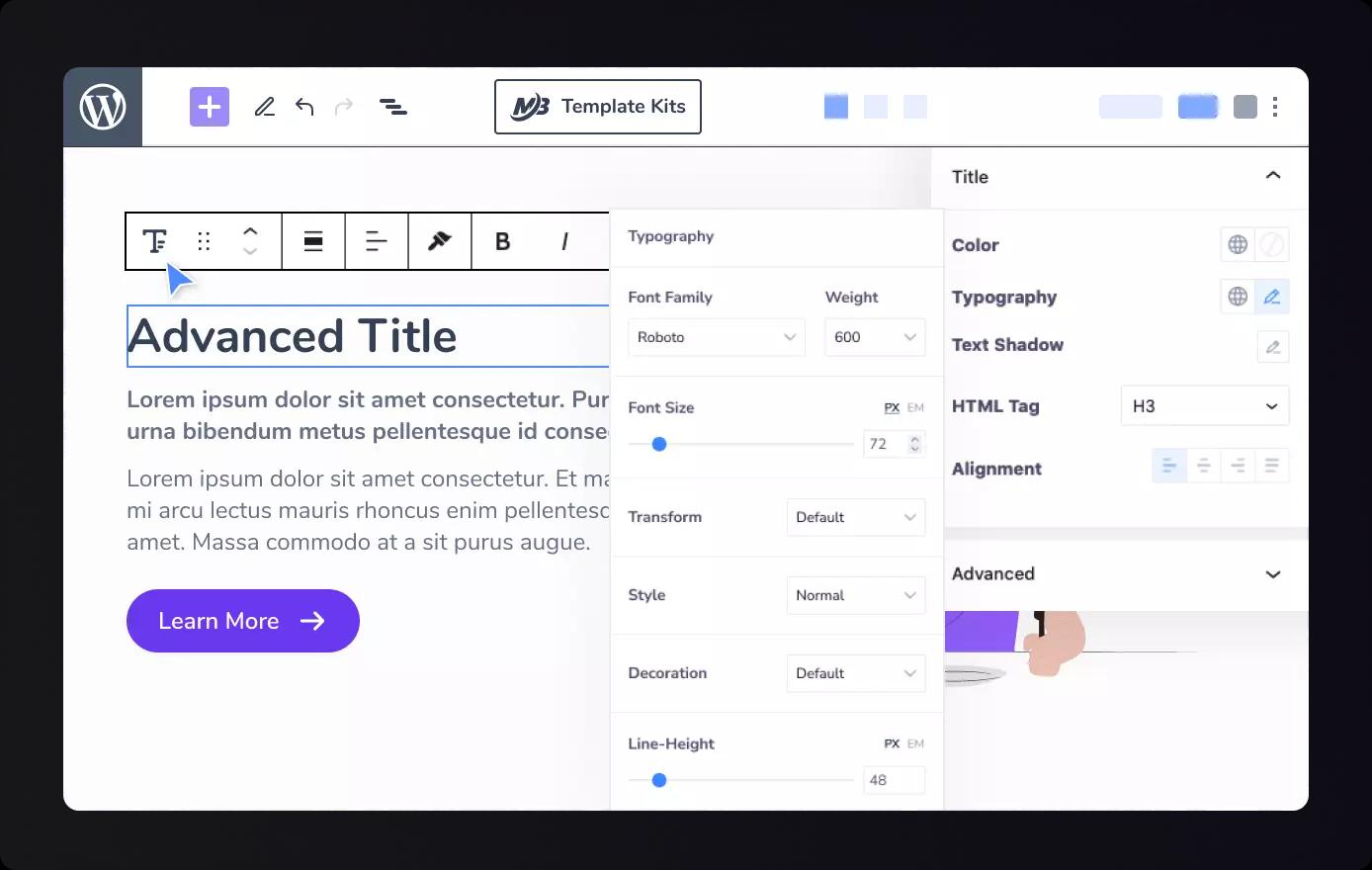1372x870 pixels.
Task: Select the pencil edit tool
Action: tap(264, 107)
